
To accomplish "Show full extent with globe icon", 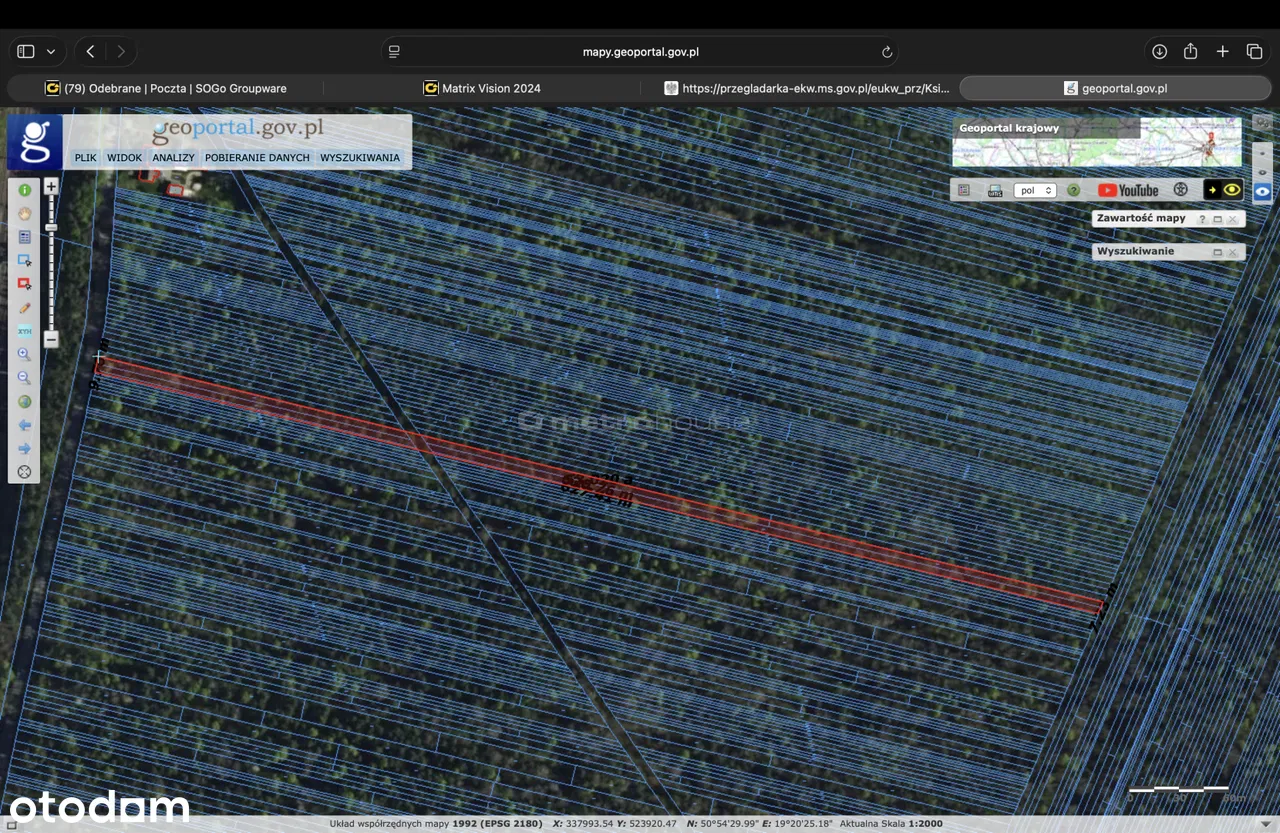I will 25,402.
